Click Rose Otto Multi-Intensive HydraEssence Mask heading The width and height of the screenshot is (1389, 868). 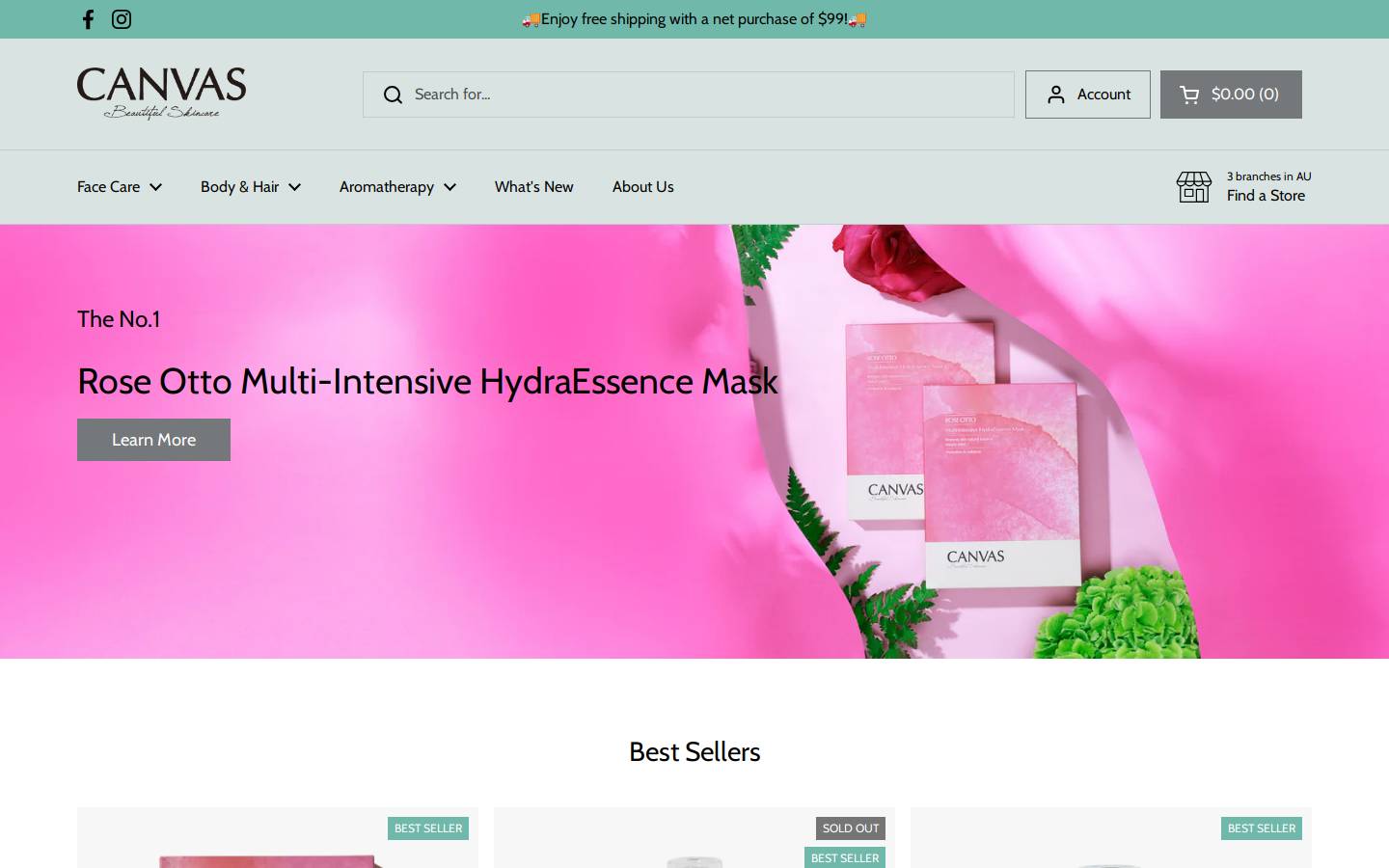pos(427,382)
